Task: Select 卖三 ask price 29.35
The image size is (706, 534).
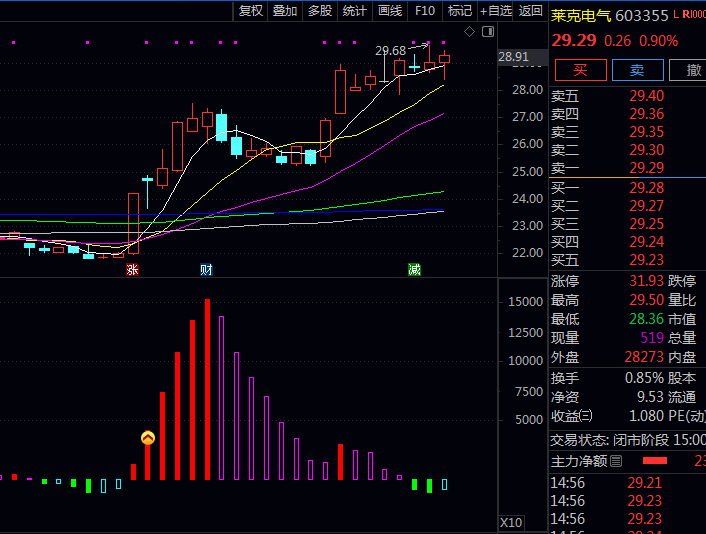Action: pos(647,131)
